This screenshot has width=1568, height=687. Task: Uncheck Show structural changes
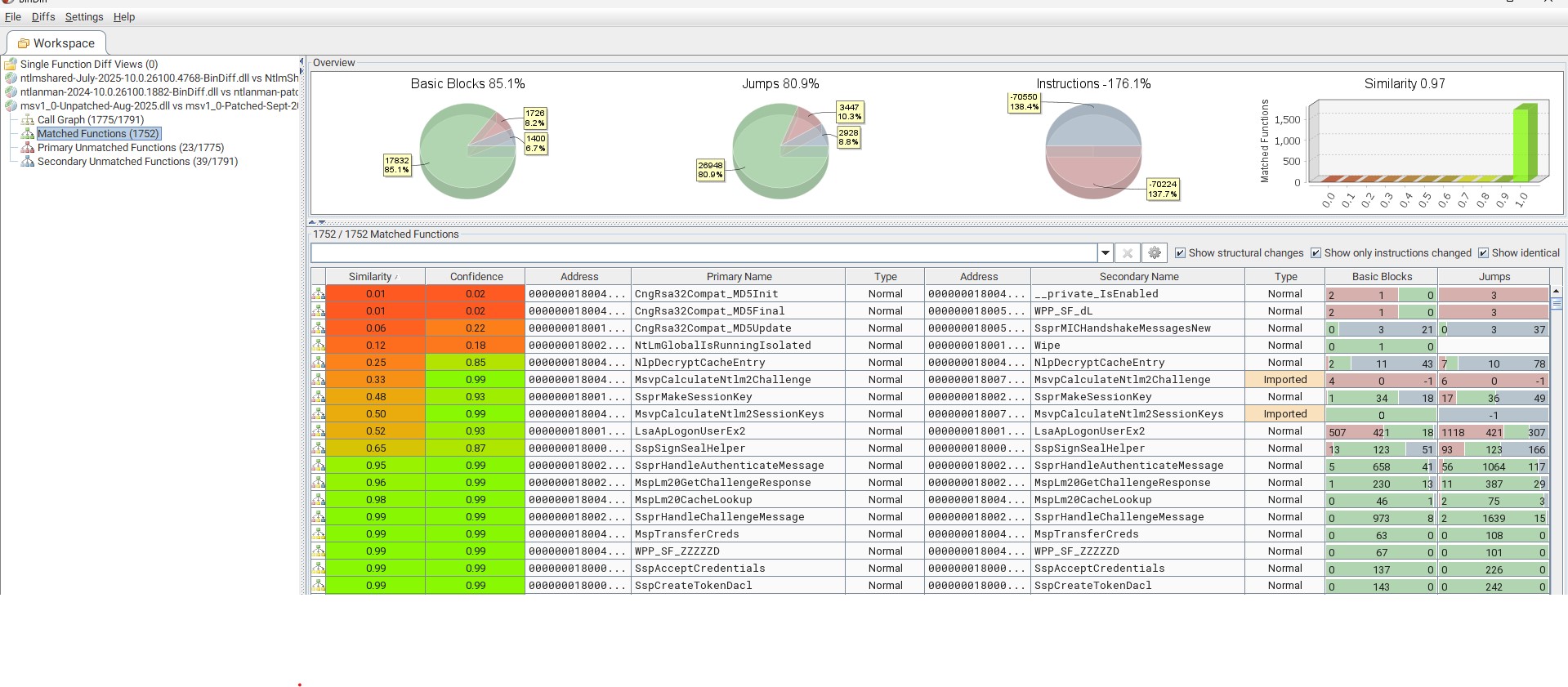(x=1180, y=253)
